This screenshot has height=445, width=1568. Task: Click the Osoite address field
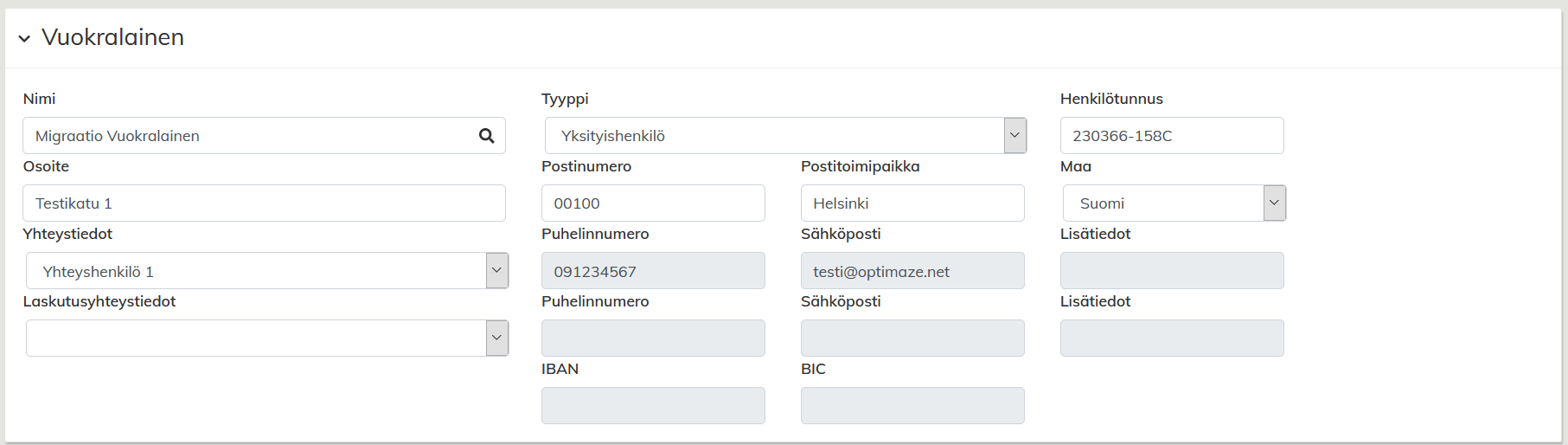[264, 203]
